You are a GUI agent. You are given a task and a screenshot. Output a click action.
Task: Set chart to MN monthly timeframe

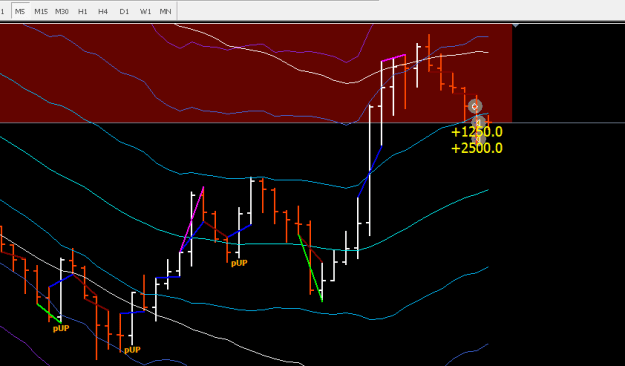pyautogui.click(x=165, y=12)
